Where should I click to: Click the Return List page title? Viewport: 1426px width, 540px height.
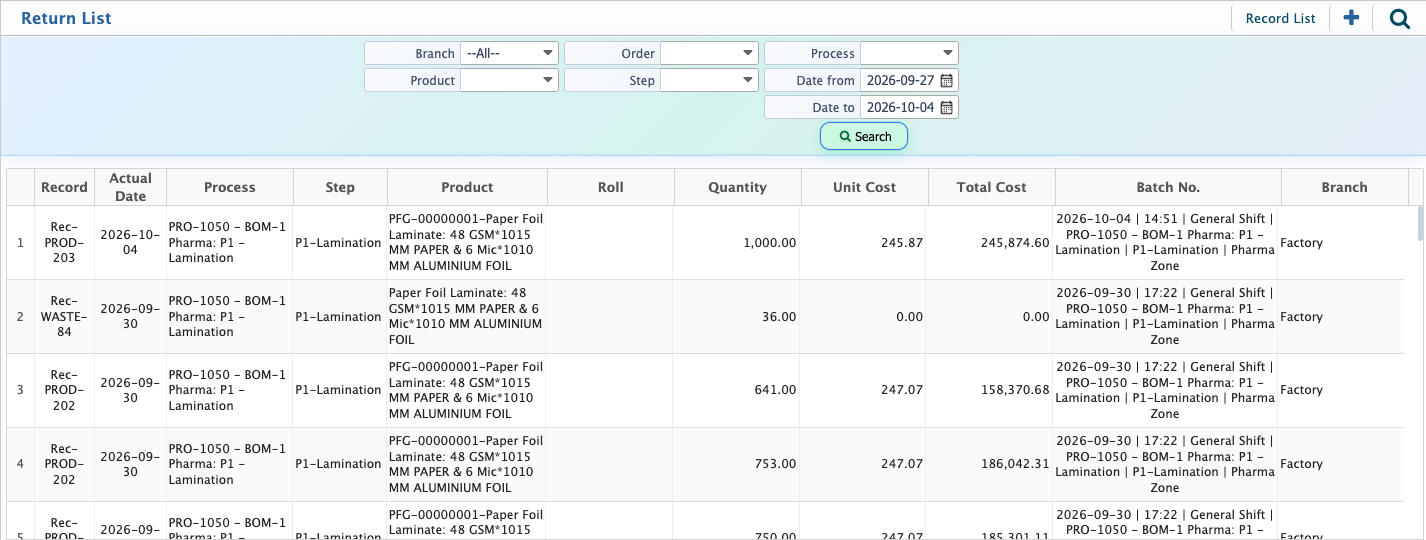coord(66,18)
